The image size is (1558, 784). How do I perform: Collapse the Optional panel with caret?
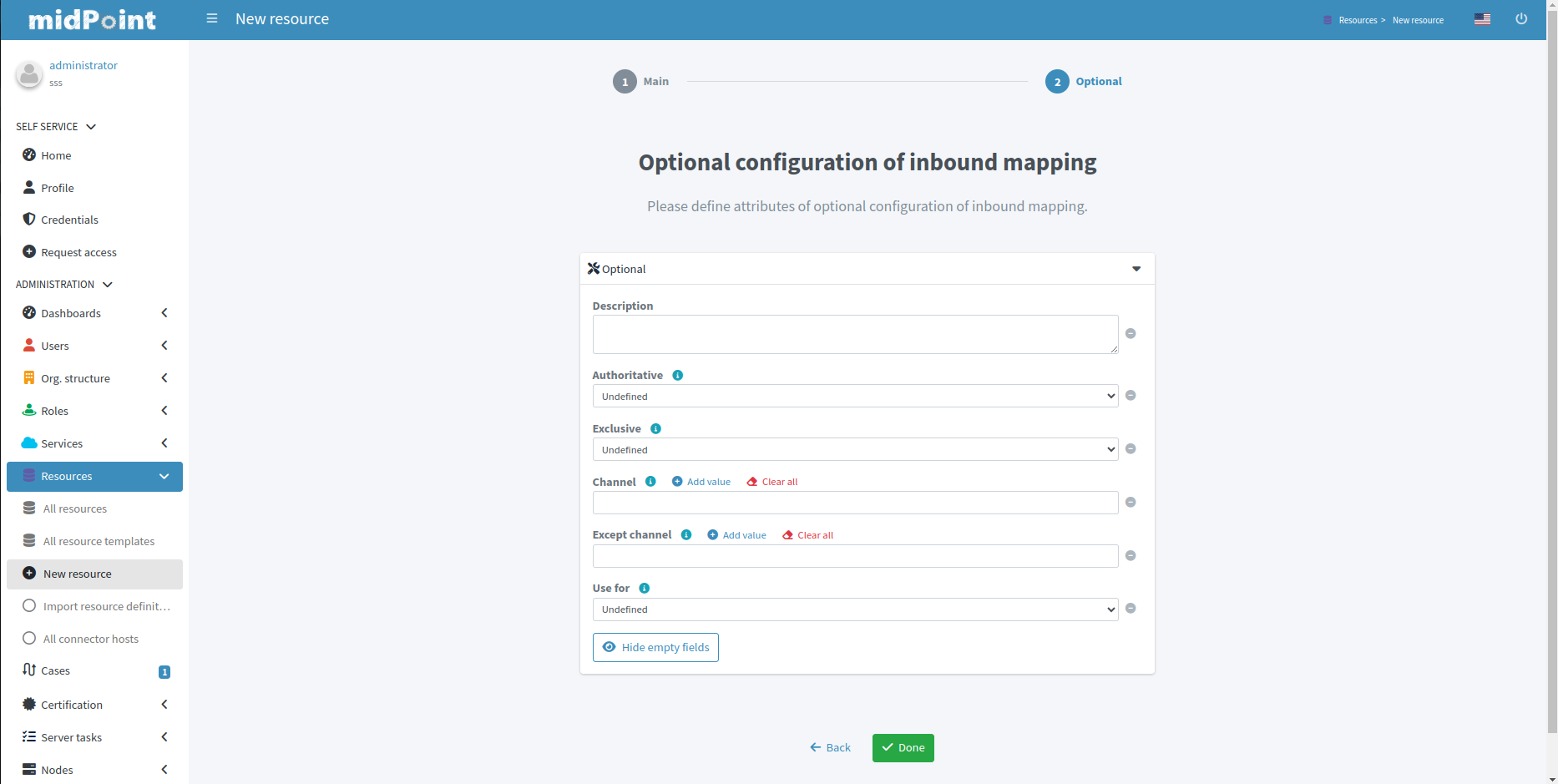(1136, 269)
